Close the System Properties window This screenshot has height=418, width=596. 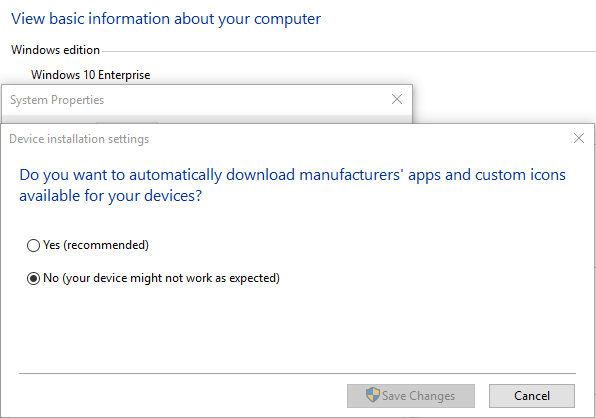(397, 99)
